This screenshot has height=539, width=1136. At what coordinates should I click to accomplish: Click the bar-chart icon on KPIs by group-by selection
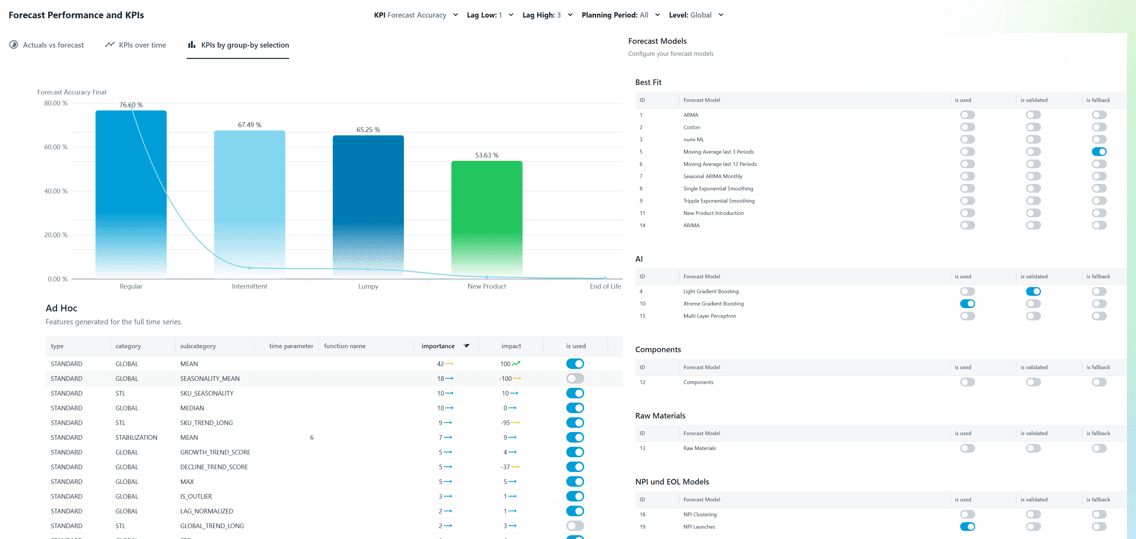(x=192, y=45)
